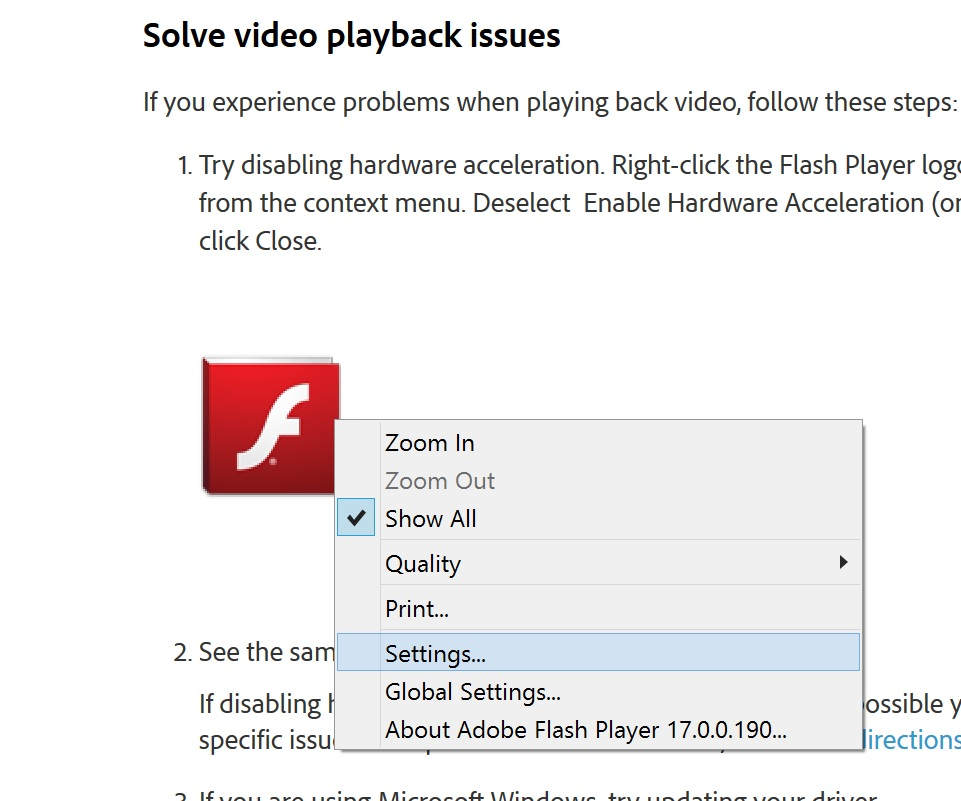Select About Adobe Flash Player 17.0.0.190

tap(585, 730)
